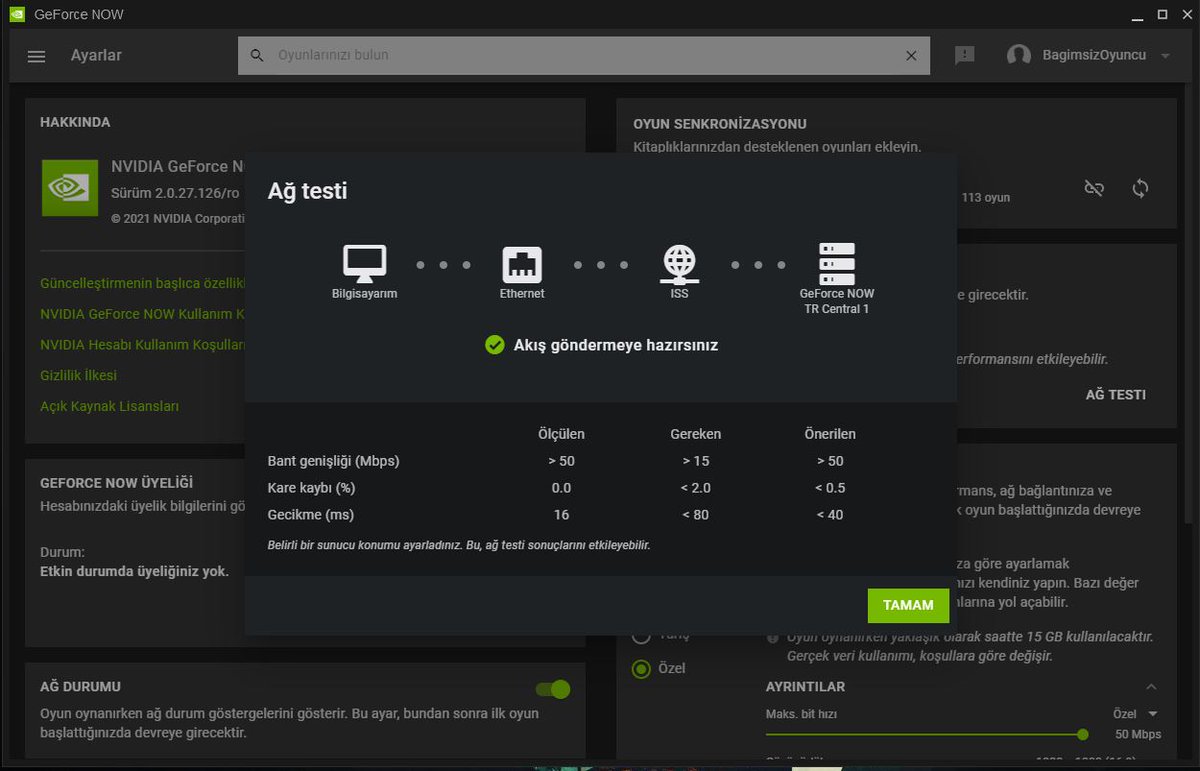This screenshot has height=771, width=1200.
Task: Click the GeForce NOW title bar logo
Action: [17, 15]
